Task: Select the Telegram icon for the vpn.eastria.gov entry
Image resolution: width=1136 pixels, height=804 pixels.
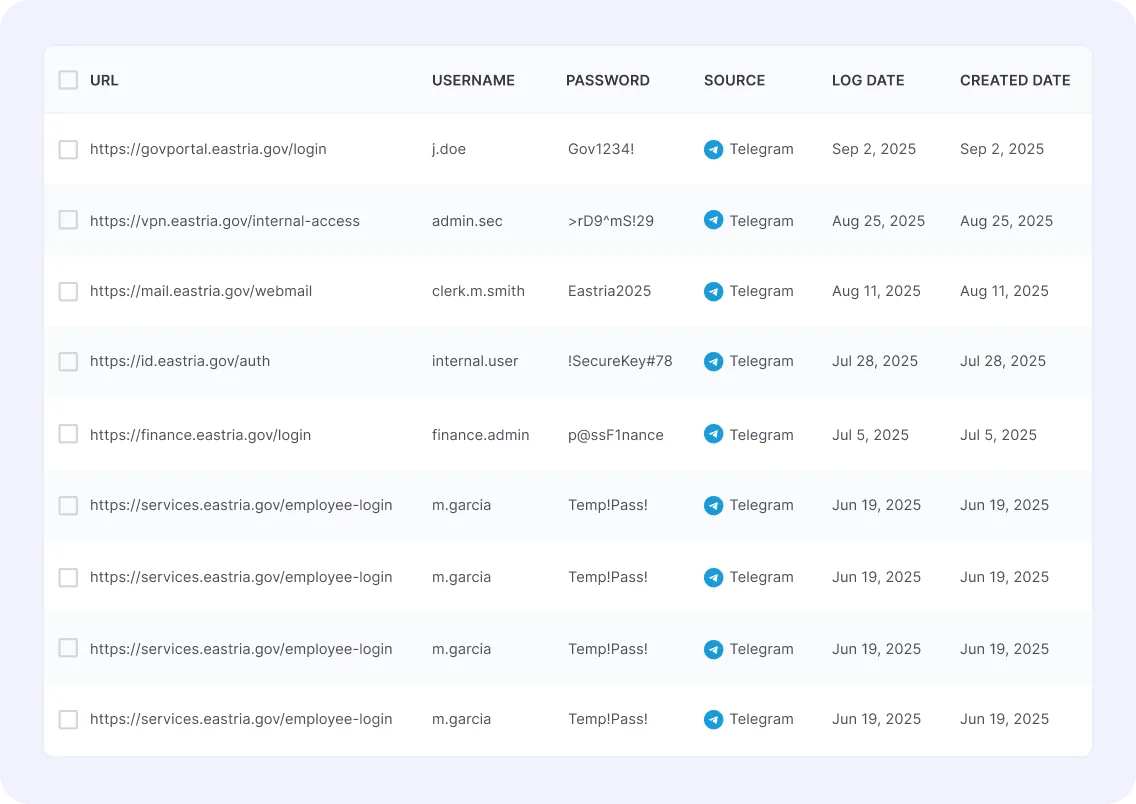Action: point(713,220)
